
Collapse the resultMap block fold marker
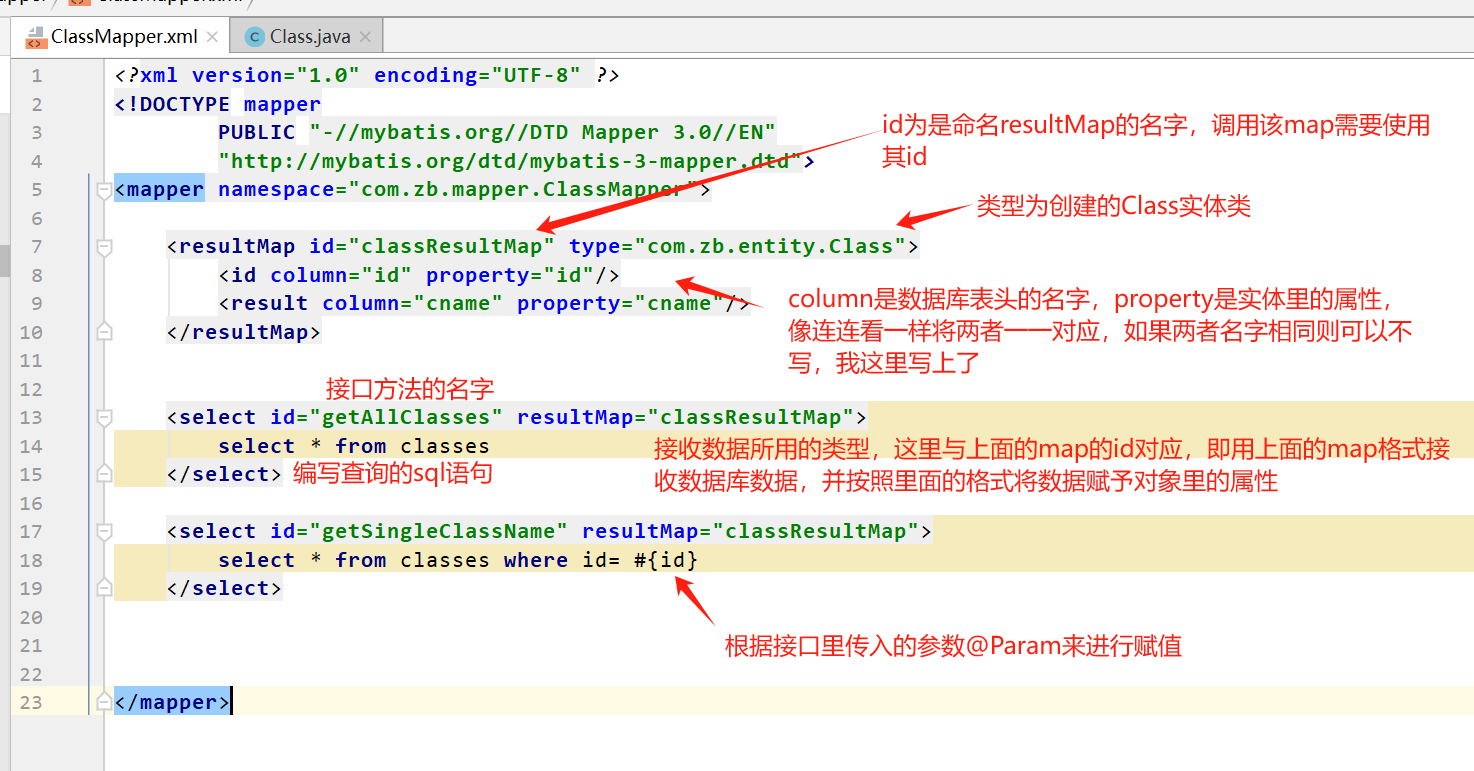point(103,244)
